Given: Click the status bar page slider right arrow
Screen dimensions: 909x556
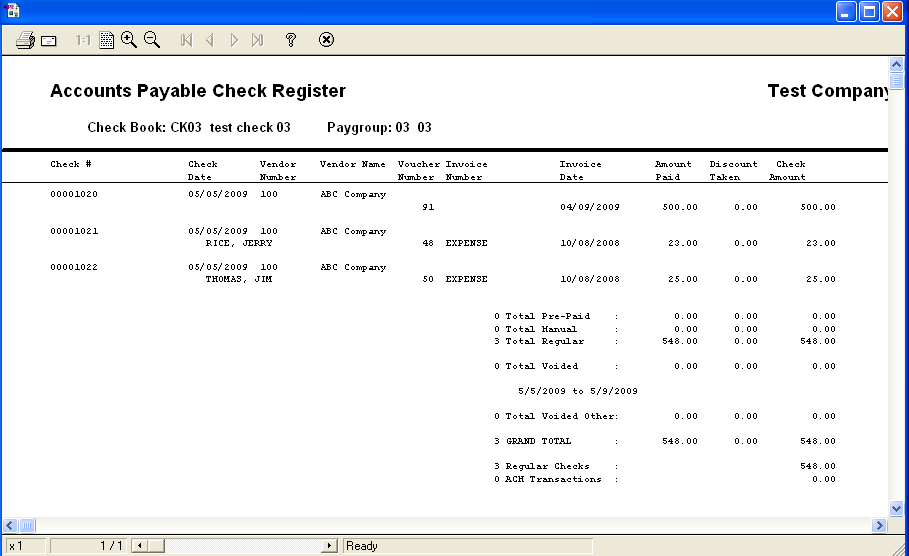Looking at the screenshot, I should tap(328, 546).
